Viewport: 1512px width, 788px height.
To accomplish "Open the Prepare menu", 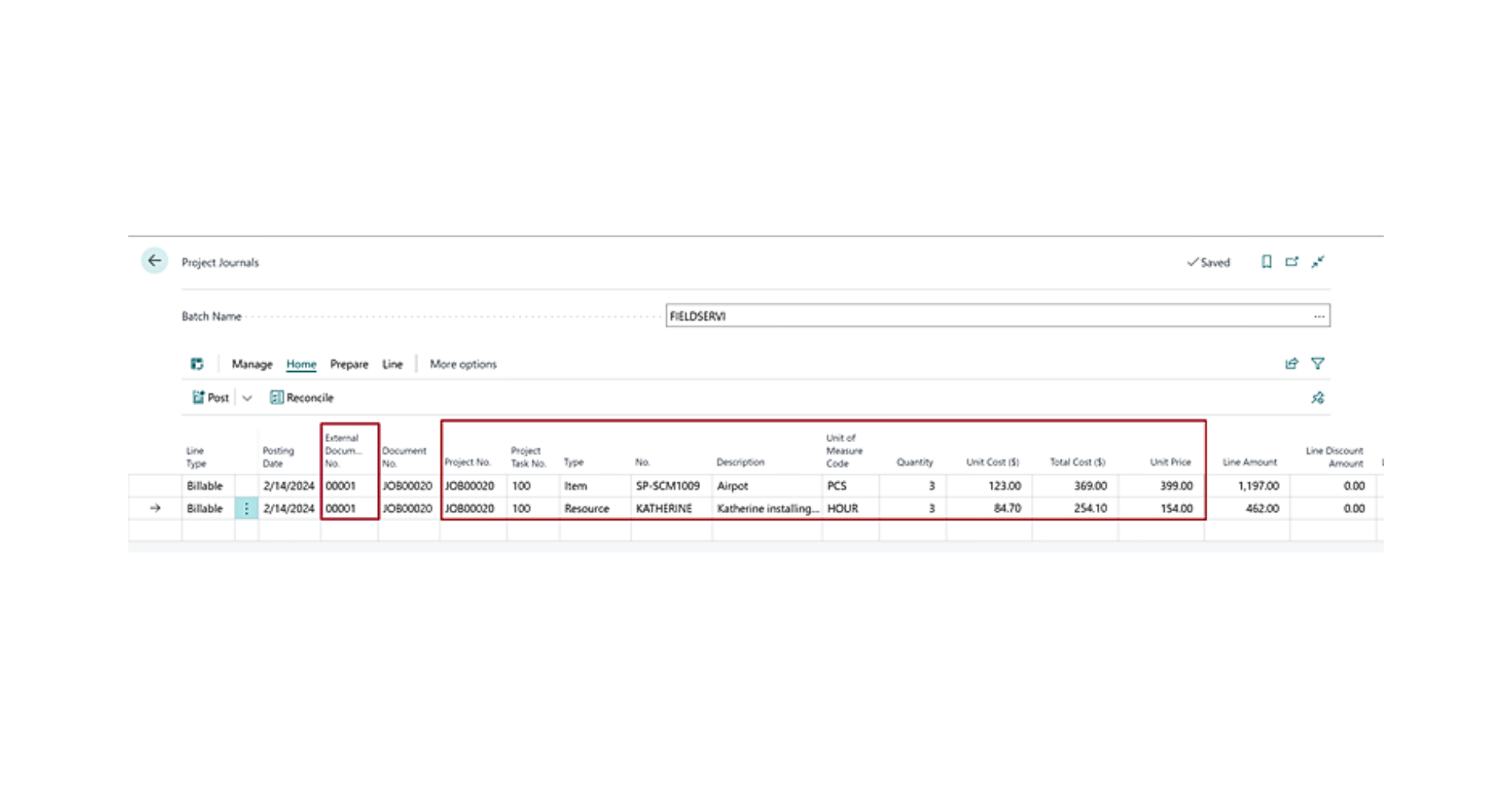I will coord(349,364).
